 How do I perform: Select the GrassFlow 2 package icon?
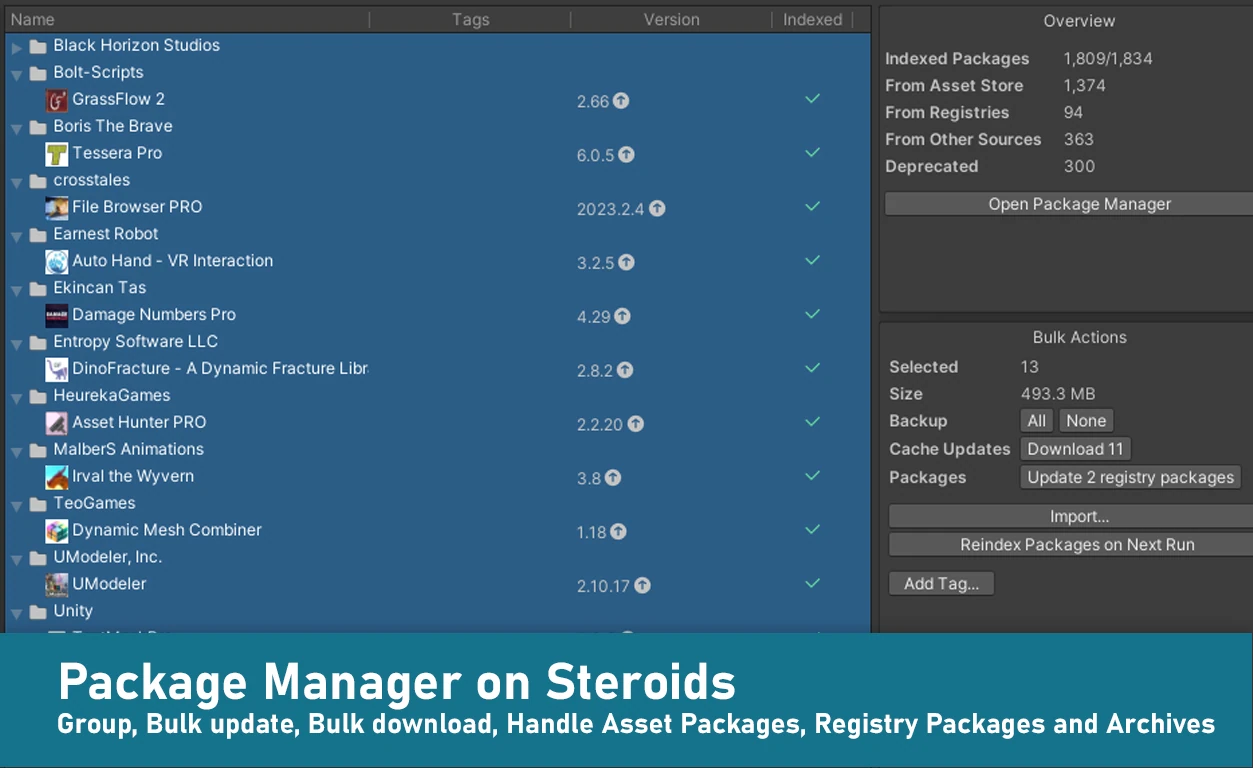57,100
